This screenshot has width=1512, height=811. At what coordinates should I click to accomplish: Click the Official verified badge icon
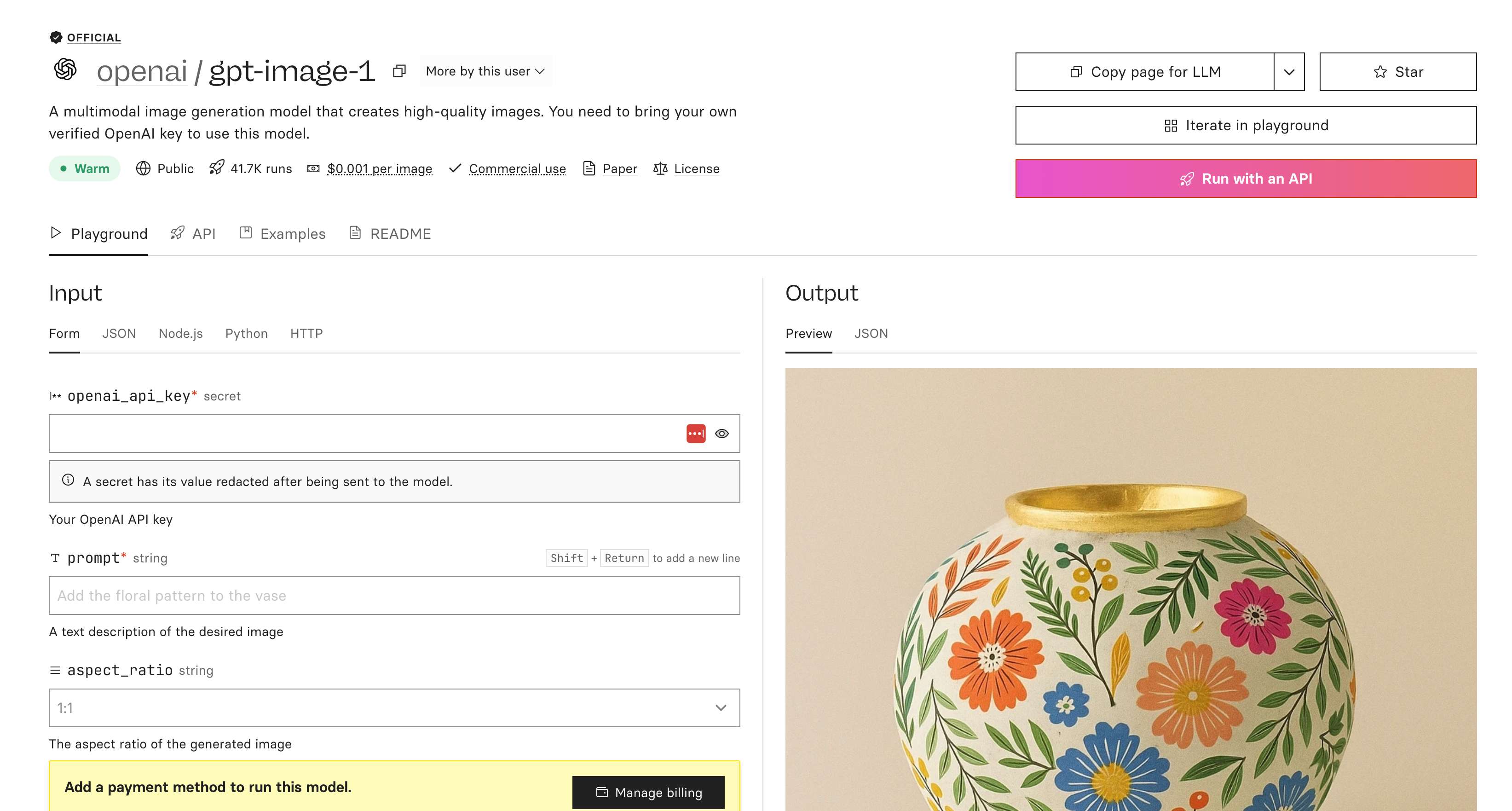click(x=56, y=38)
